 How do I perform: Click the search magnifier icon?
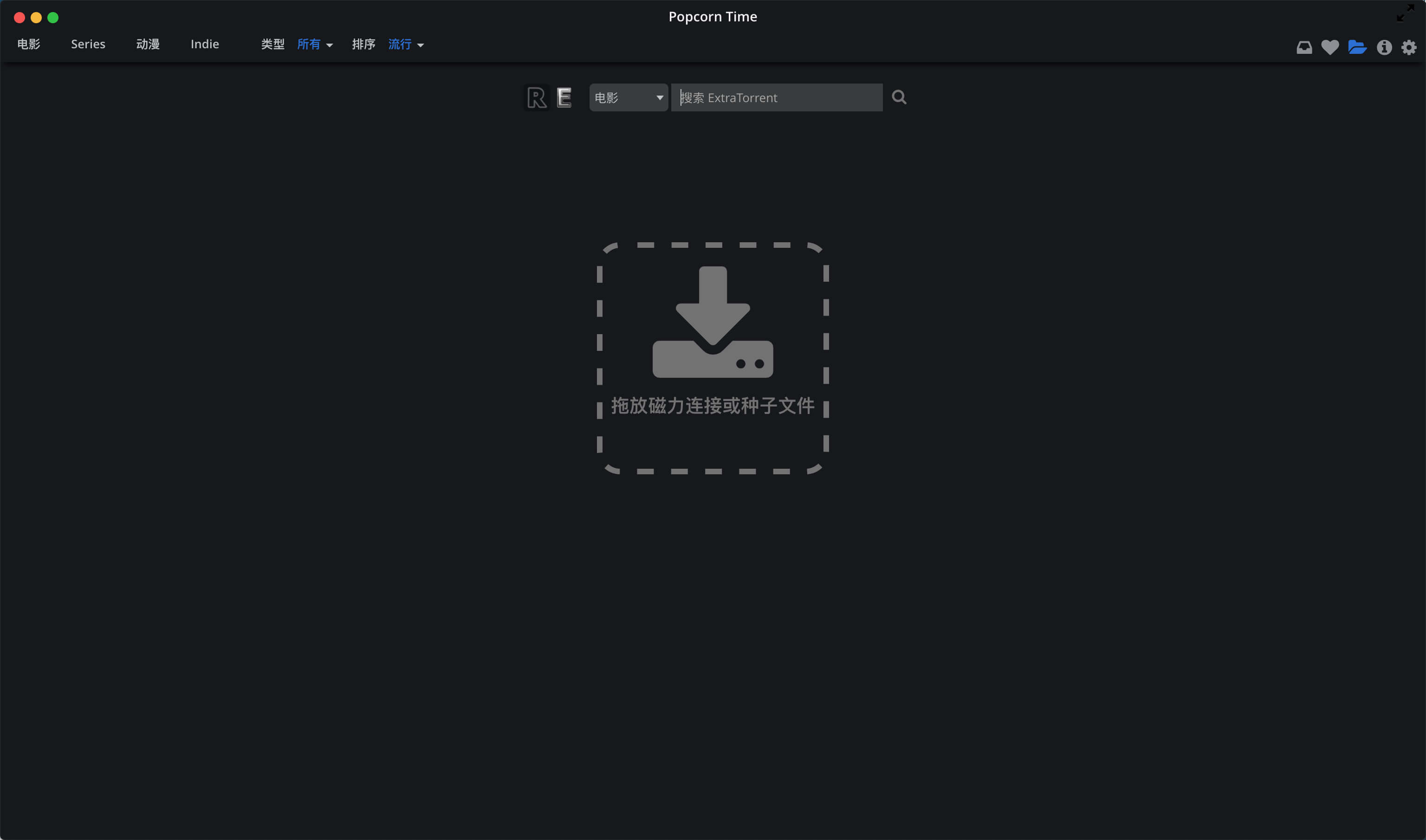pyautogui.click(x=899, y=97)
